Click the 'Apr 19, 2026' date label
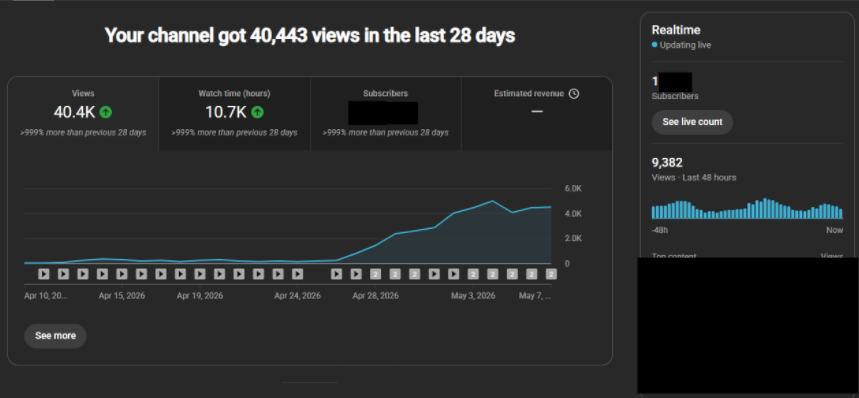Viewport: 859px width, 398px height. coord(200,296)
